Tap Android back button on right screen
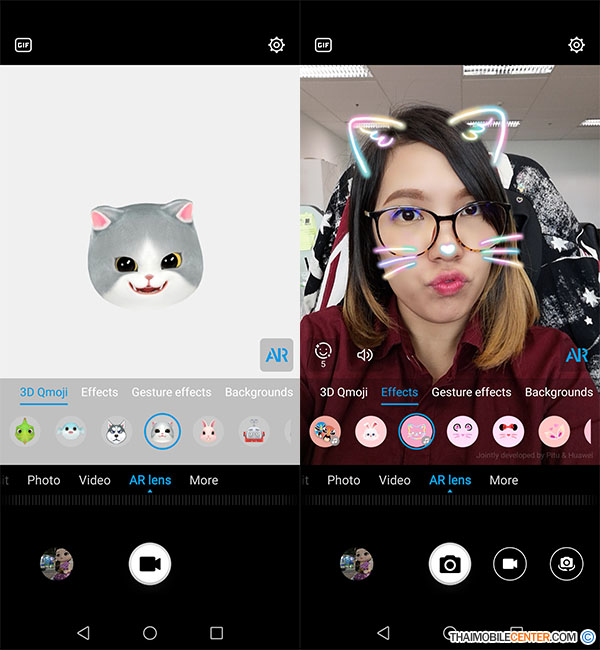The width and height of the screenshot is (600, 650). point(383,633)
